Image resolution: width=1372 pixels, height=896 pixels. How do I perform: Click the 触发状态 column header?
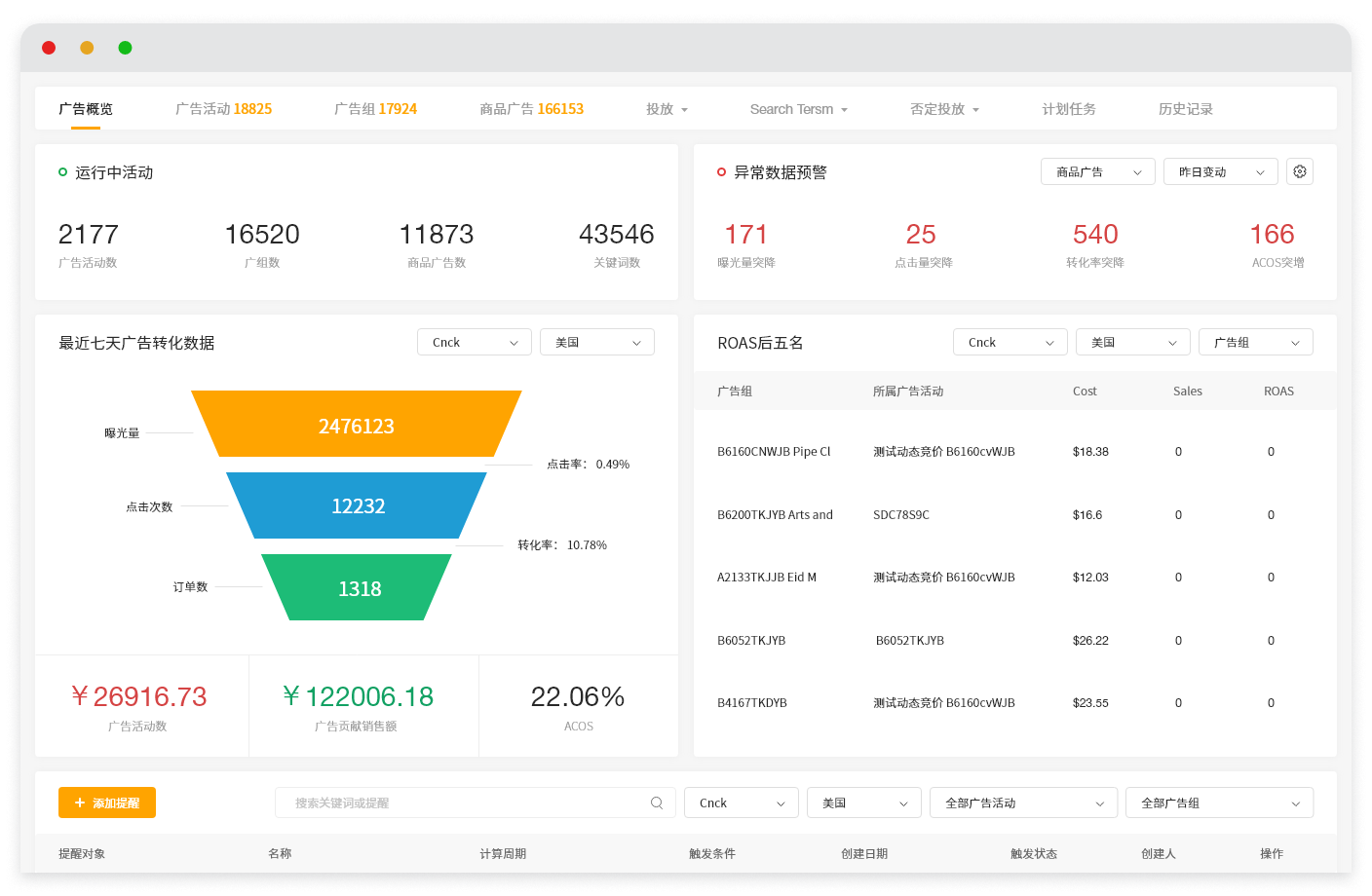(1034, 853)
